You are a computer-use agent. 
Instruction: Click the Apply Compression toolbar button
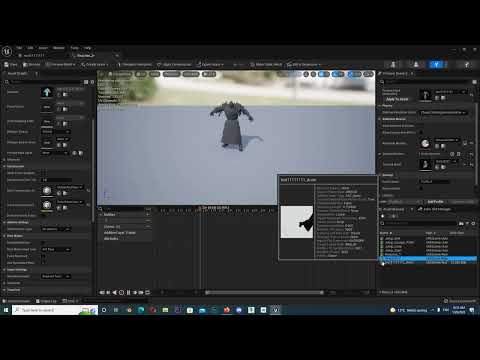tap(174, 65)
